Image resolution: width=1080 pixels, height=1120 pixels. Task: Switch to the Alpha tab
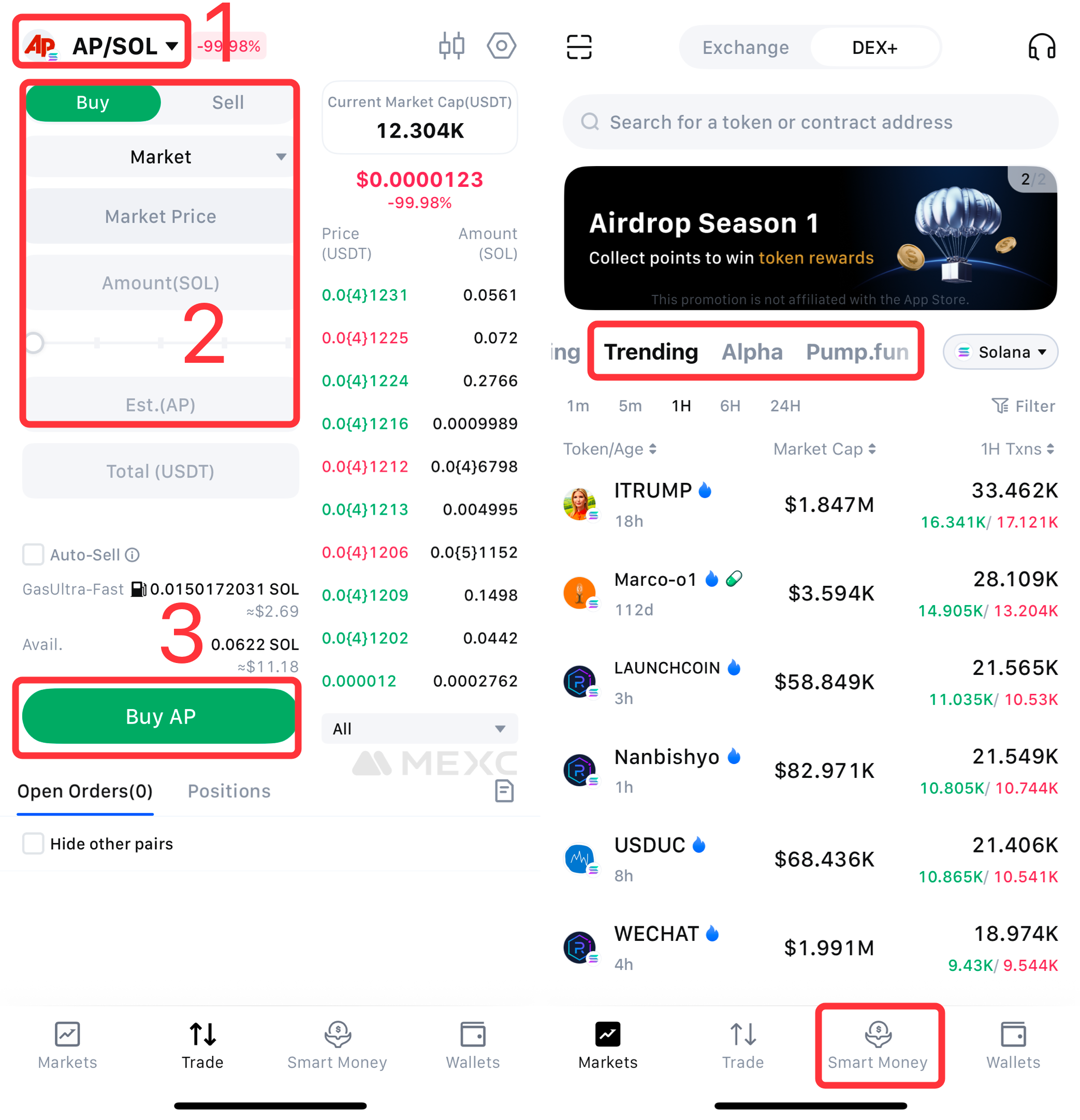[x=752, y=352]
